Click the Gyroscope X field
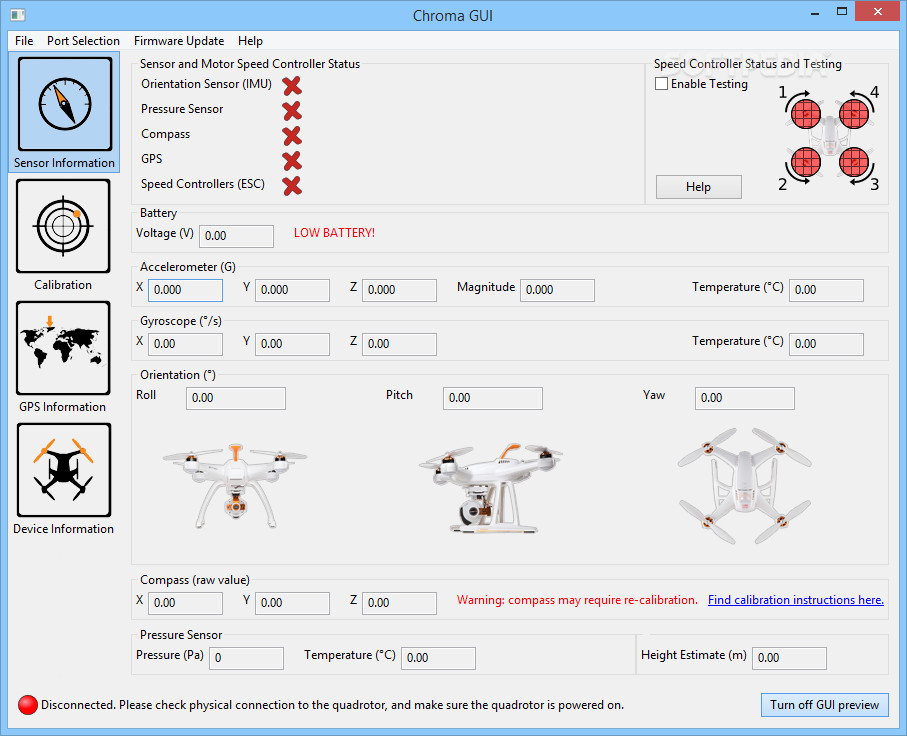 (x=185, y=344)
